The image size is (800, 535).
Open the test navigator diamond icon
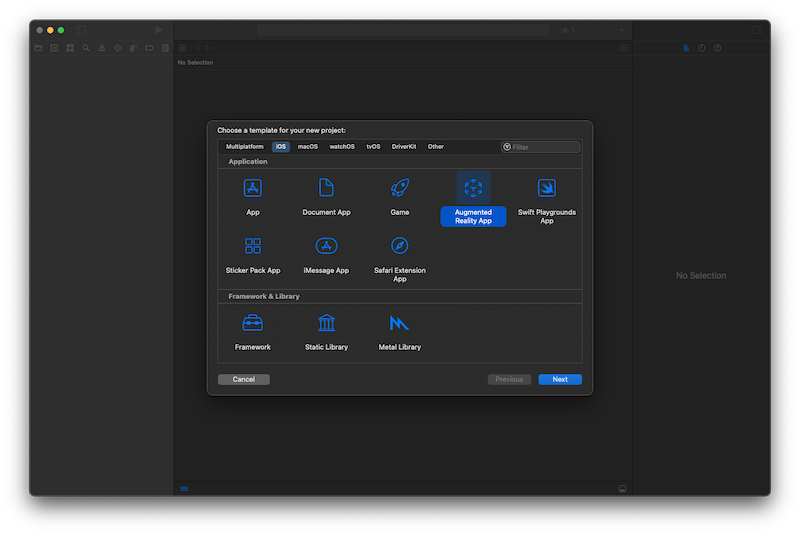[x=117, y=48]
